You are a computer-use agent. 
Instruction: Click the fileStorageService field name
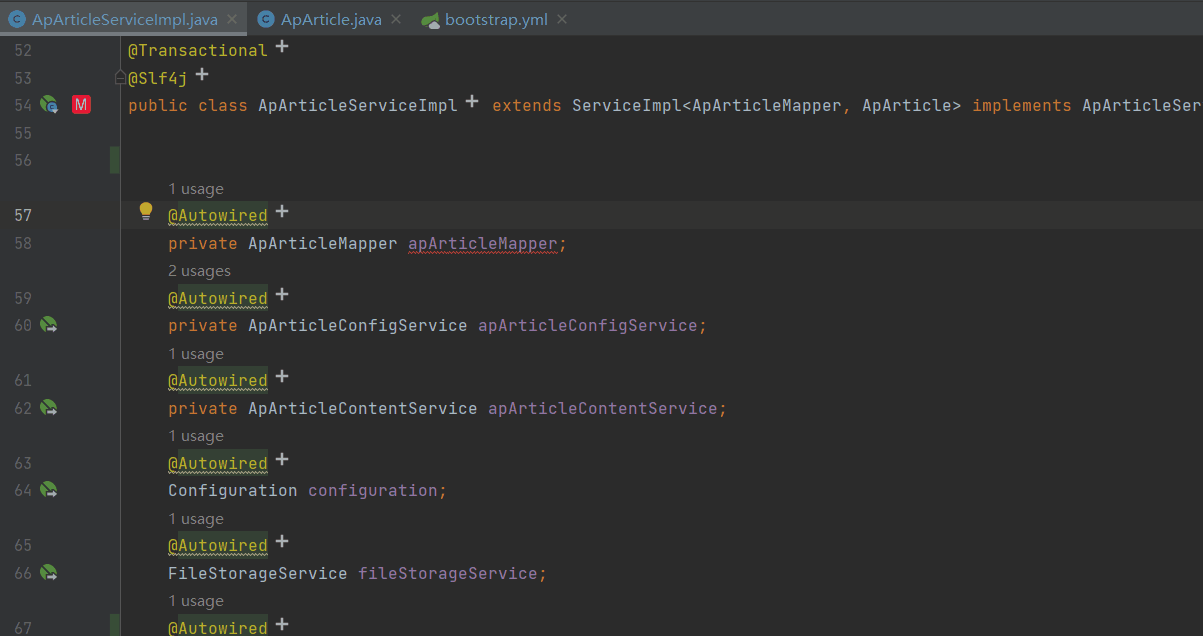pyautogui.click(x=448, y=573)
